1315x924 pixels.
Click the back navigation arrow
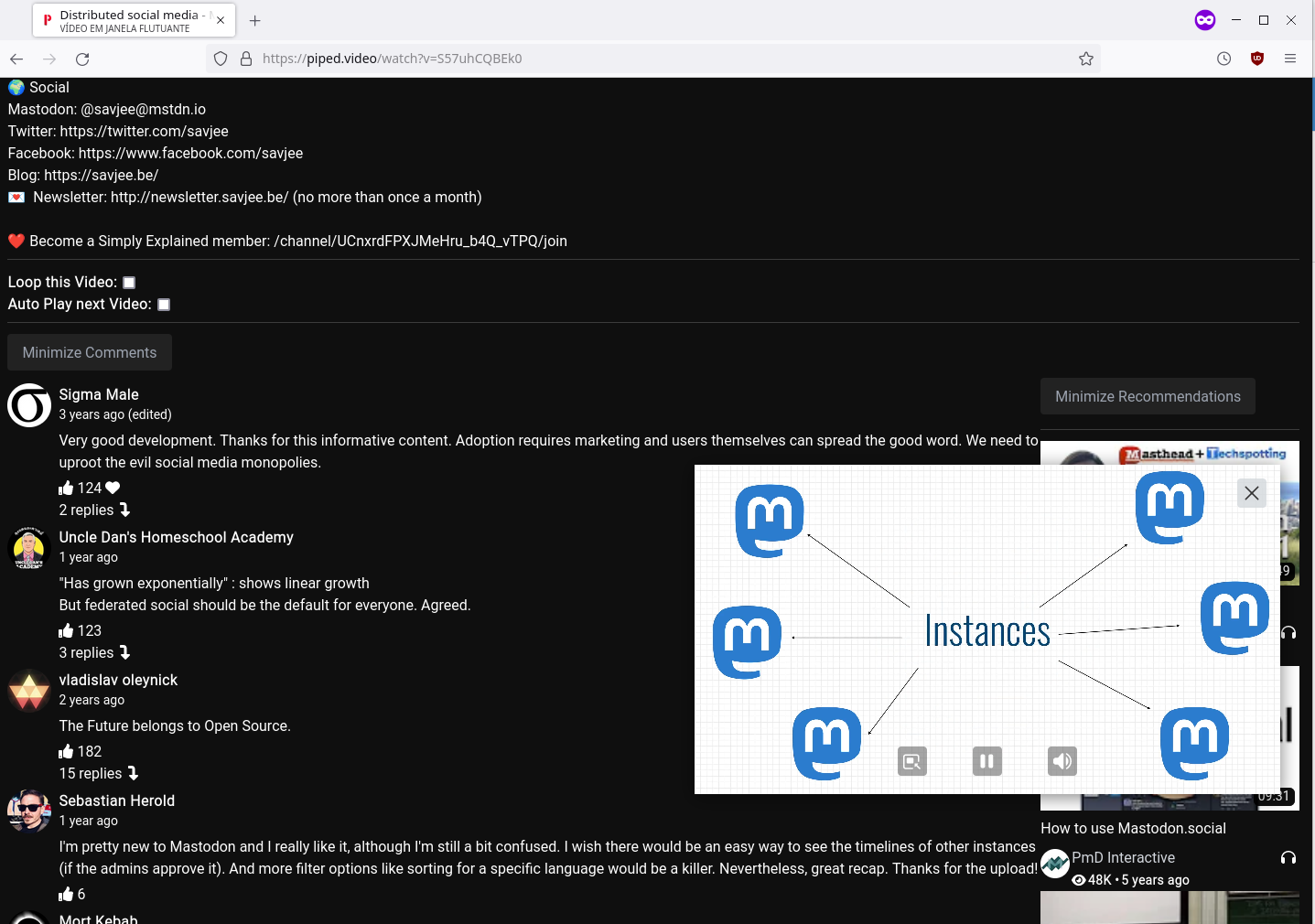tap(16, 59)
